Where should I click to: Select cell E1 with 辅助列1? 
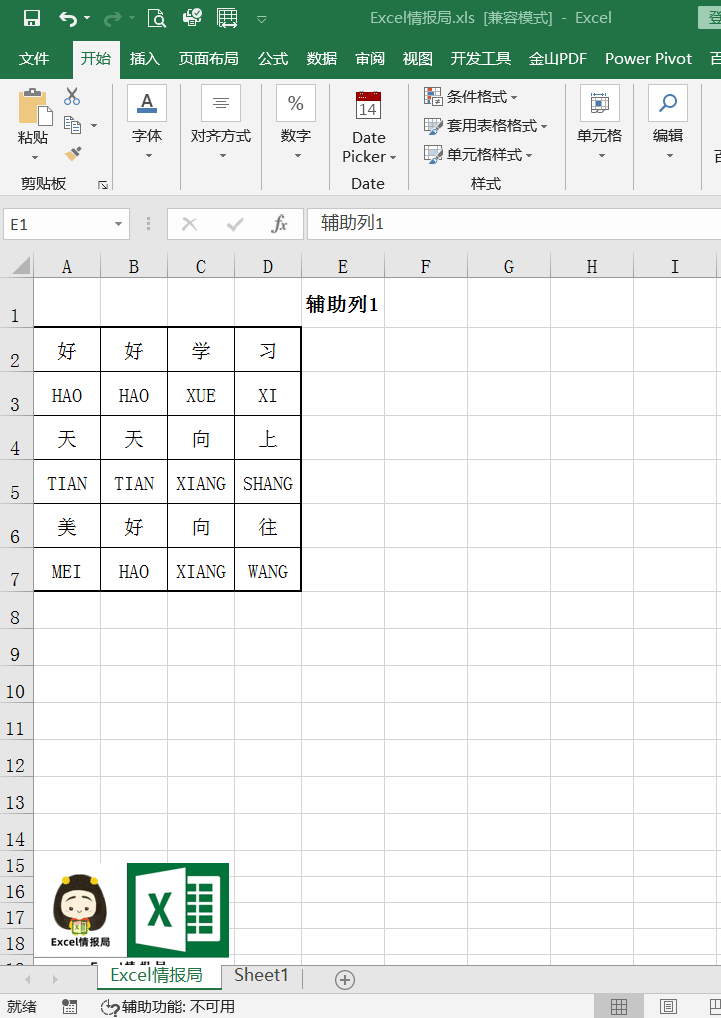pyautogui.click(x=343, y=303)
